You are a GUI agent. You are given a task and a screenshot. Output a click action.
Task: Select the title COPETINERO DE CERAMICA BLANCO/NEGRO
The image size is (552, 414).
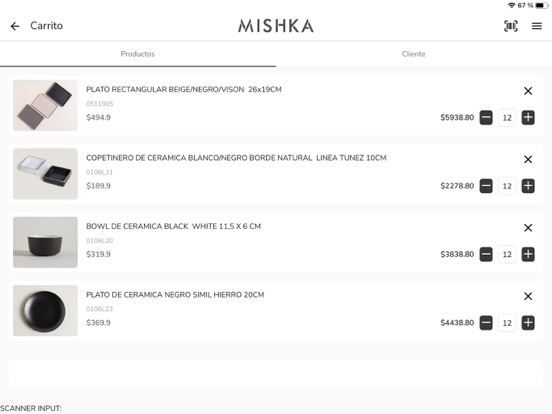tap(236, 158)
